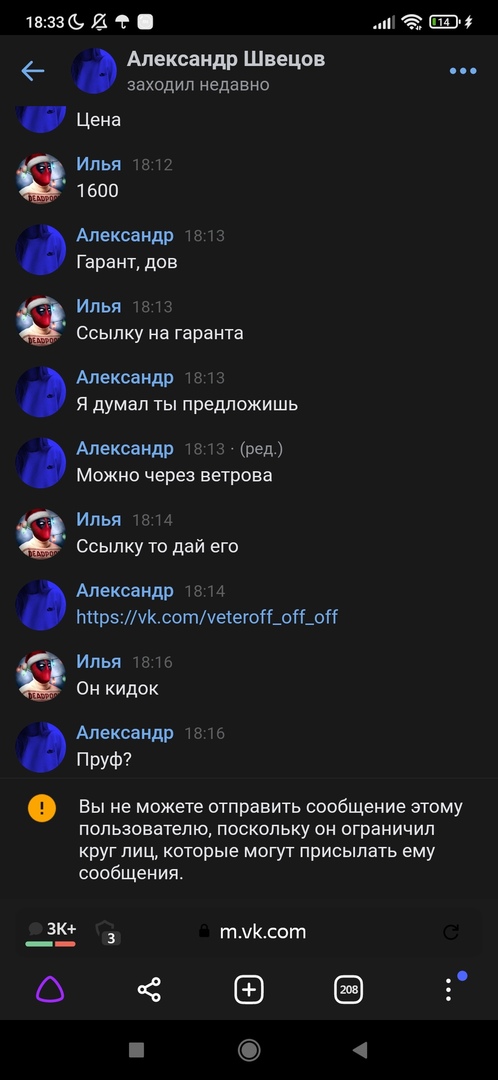Tap Илья's Deadpool avatar next to 1600

tap(41, 178)
